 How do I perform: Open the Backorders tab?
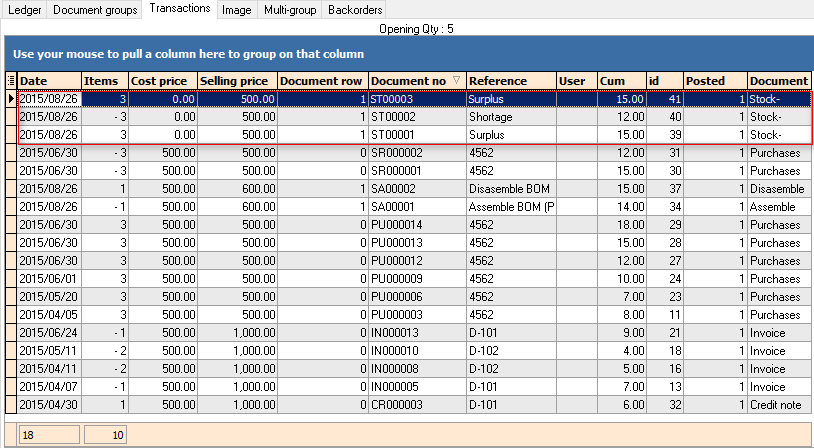(355, 10)
